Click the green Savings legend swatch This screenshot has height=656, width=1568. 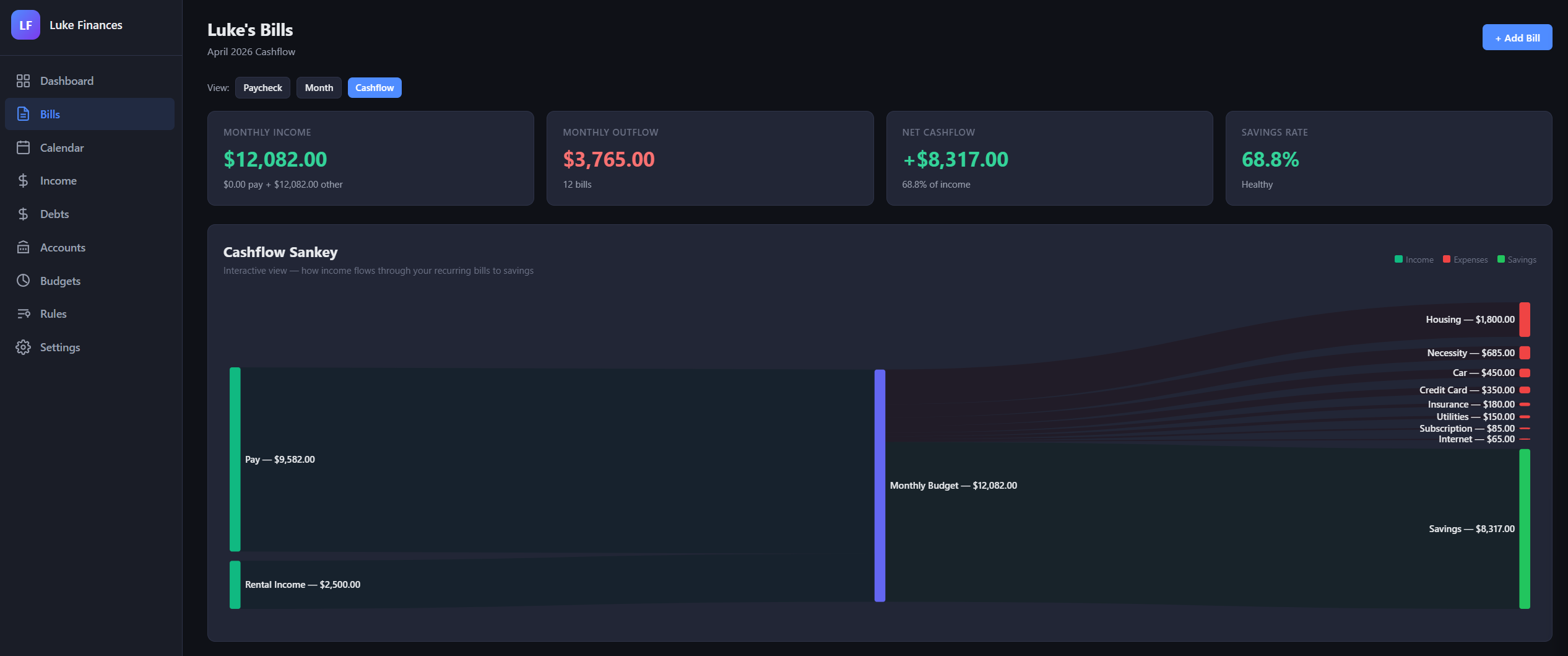(x=1501, y=259)
